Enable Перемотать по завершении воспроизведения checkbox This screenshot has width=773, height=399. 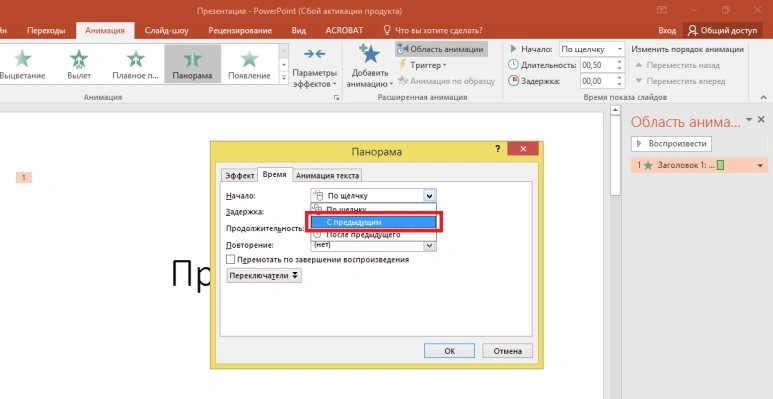(x=230, y=259)
